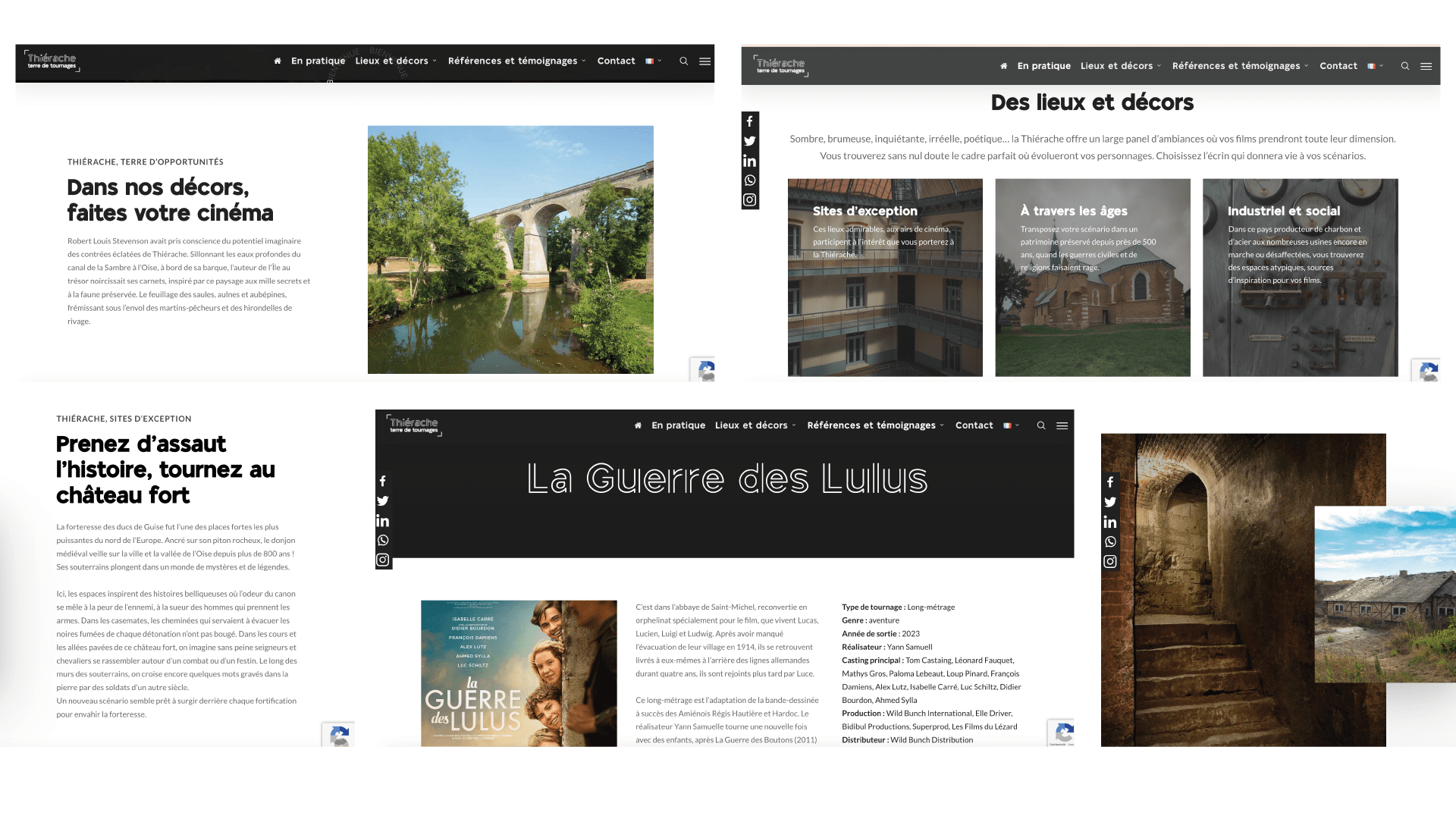Viewport: 1456px width, 819px height.
Task: Open hamburger menu on 'Des lieux et décors' page
Action: (1426, 66)
